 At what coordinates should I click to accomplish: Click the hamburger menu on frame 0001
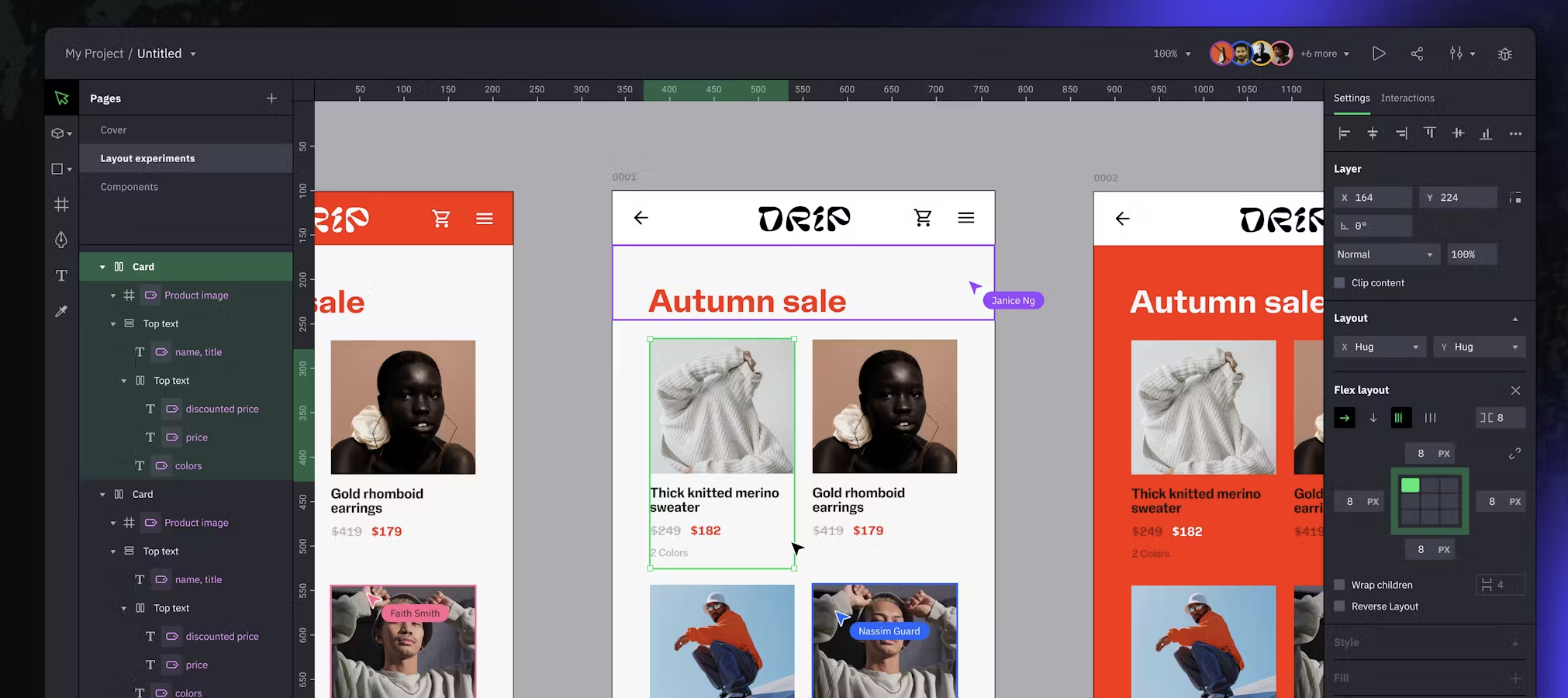click(966, 218)
